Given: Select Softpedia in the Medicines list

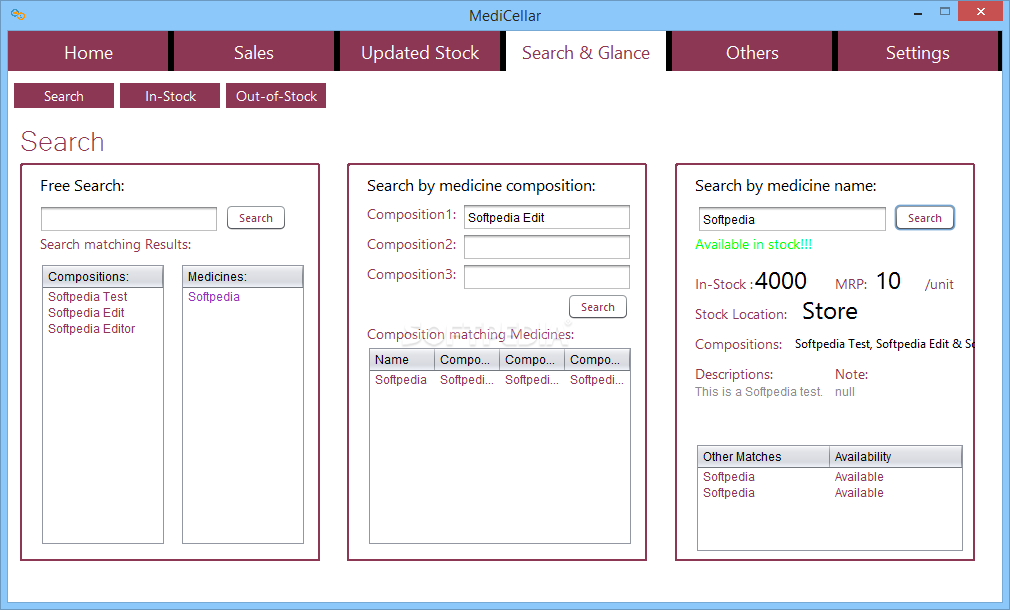Looking at the screenshot, I should tap(214, 296).
